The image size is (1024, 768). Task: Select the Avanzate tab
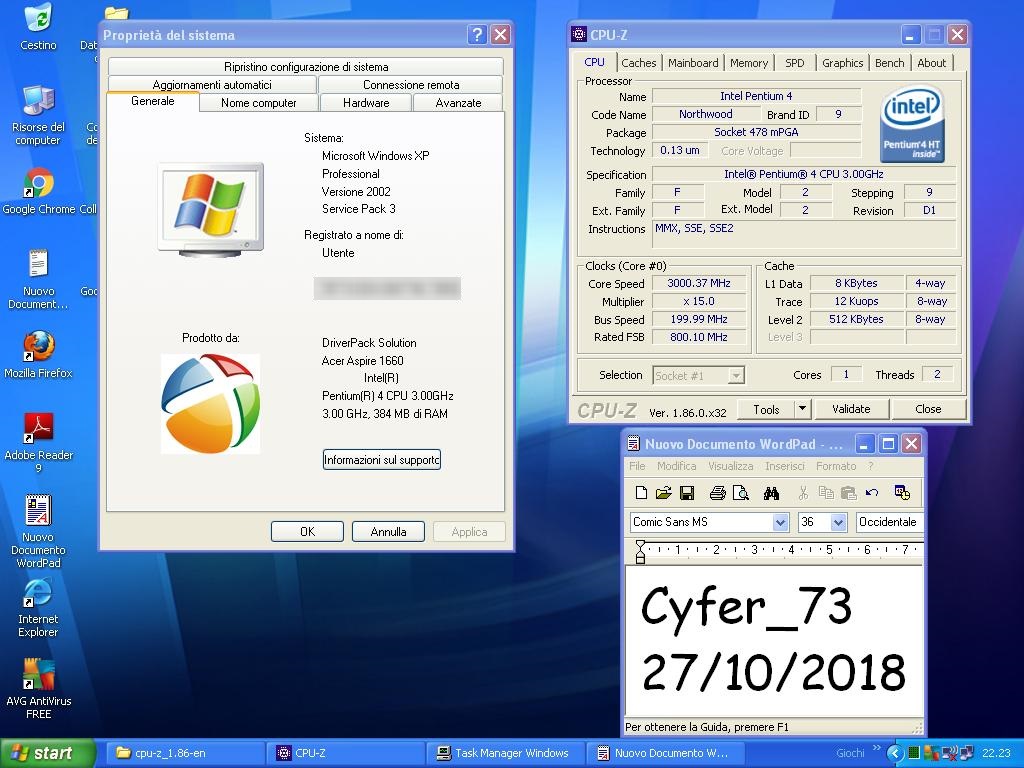tap(458, 103)
